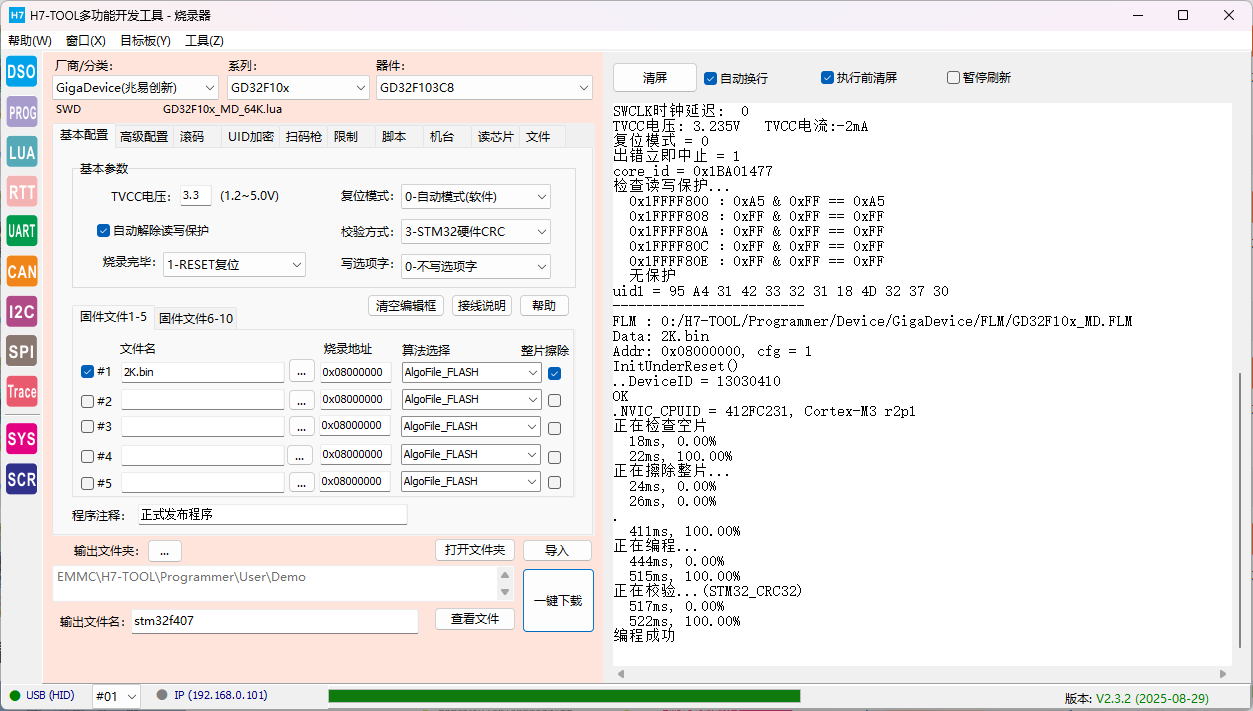The height and width of the screenshot is (711, 1253).
Task: Switch to the UID加密 tab
Action: (250, 136)
